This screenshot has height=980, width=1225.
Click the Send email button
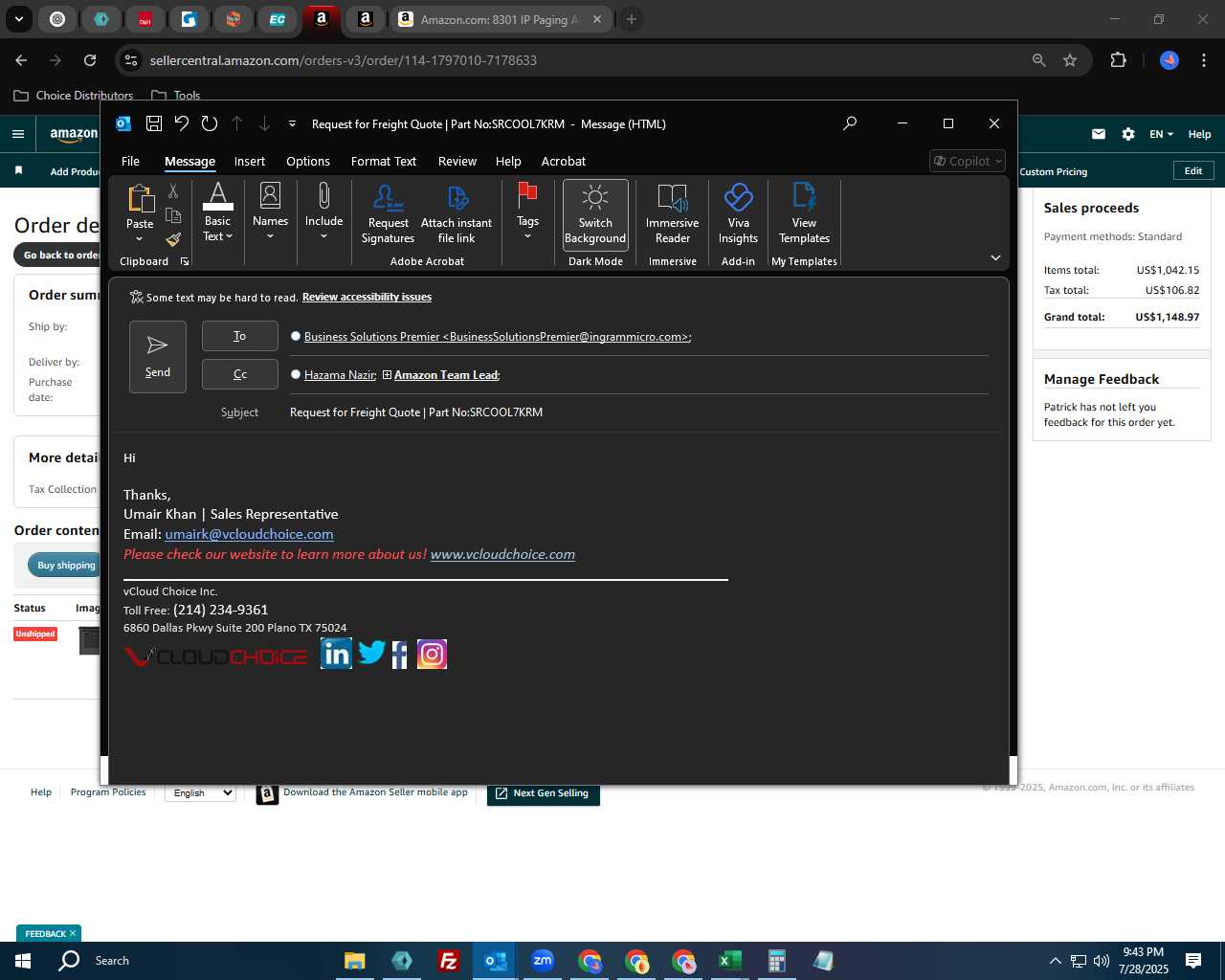pyautogui.click(x=158, y=357)
